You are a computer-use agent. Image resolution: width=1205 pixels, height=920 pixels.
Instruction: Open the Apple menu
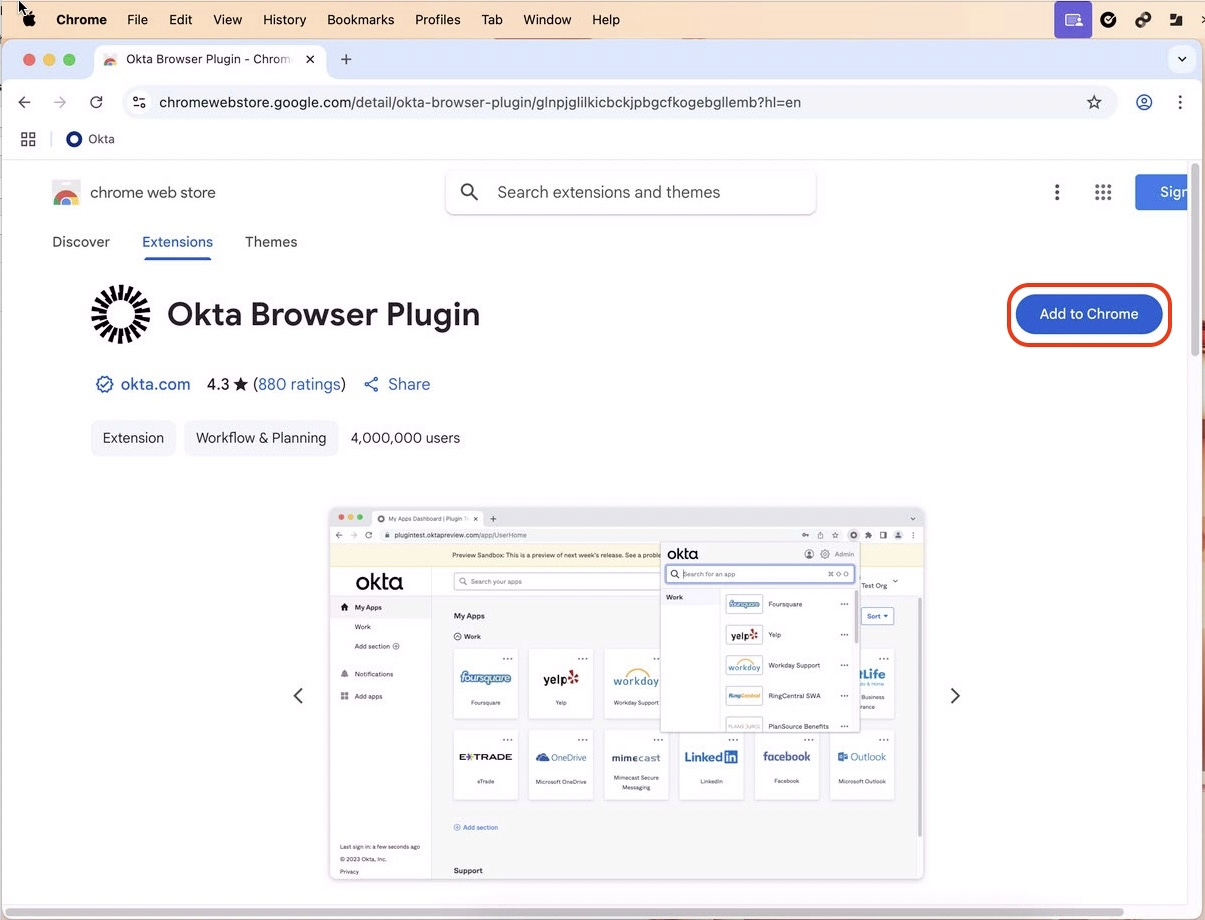click(29, 19)
